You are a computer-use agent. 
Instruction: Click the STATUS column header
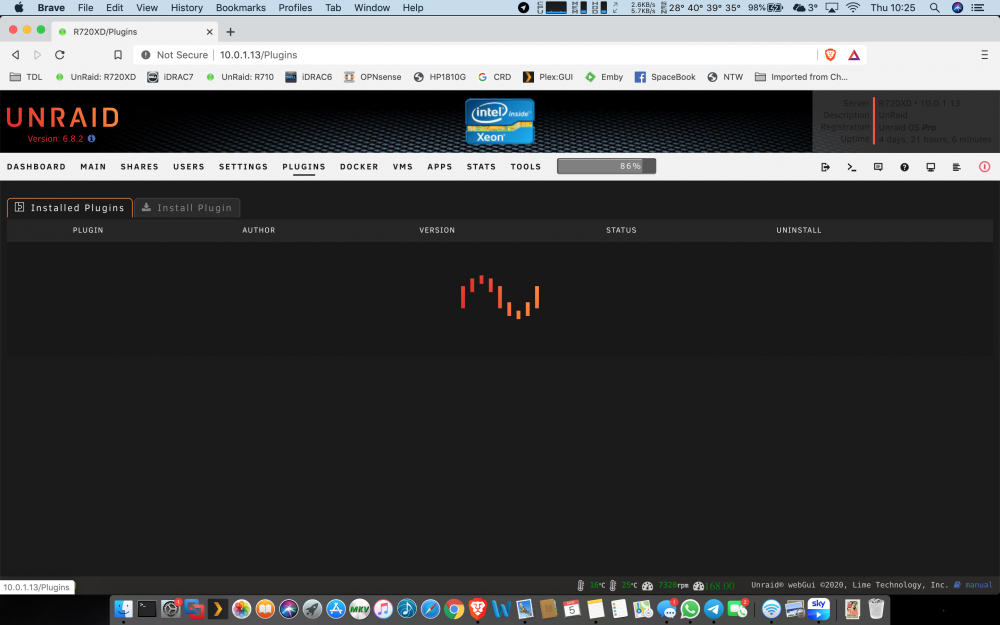tap(621, 230)
